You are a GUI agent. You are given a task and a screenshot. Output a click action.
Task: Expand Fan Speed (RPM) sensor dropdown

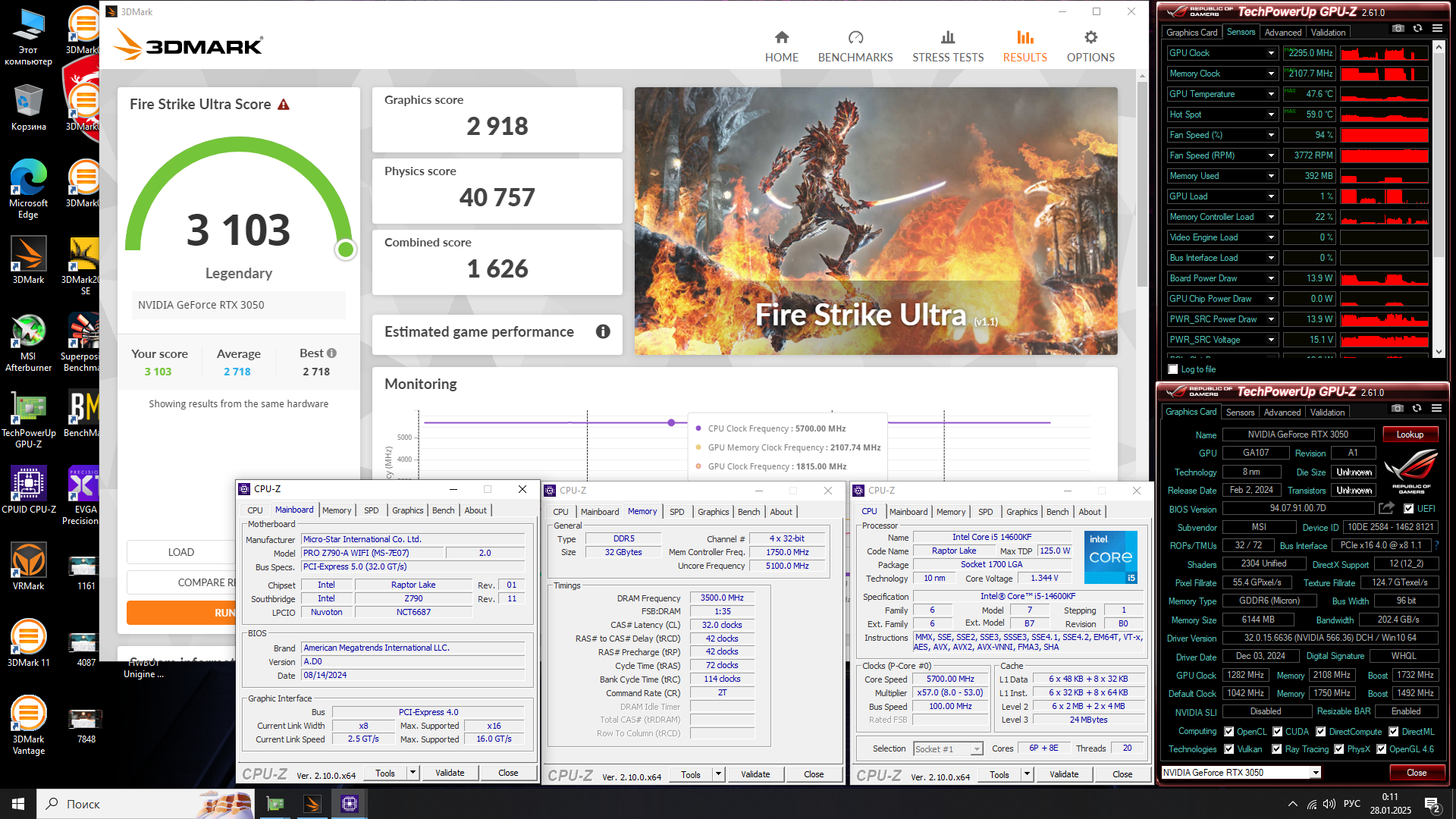(1271, 155)
